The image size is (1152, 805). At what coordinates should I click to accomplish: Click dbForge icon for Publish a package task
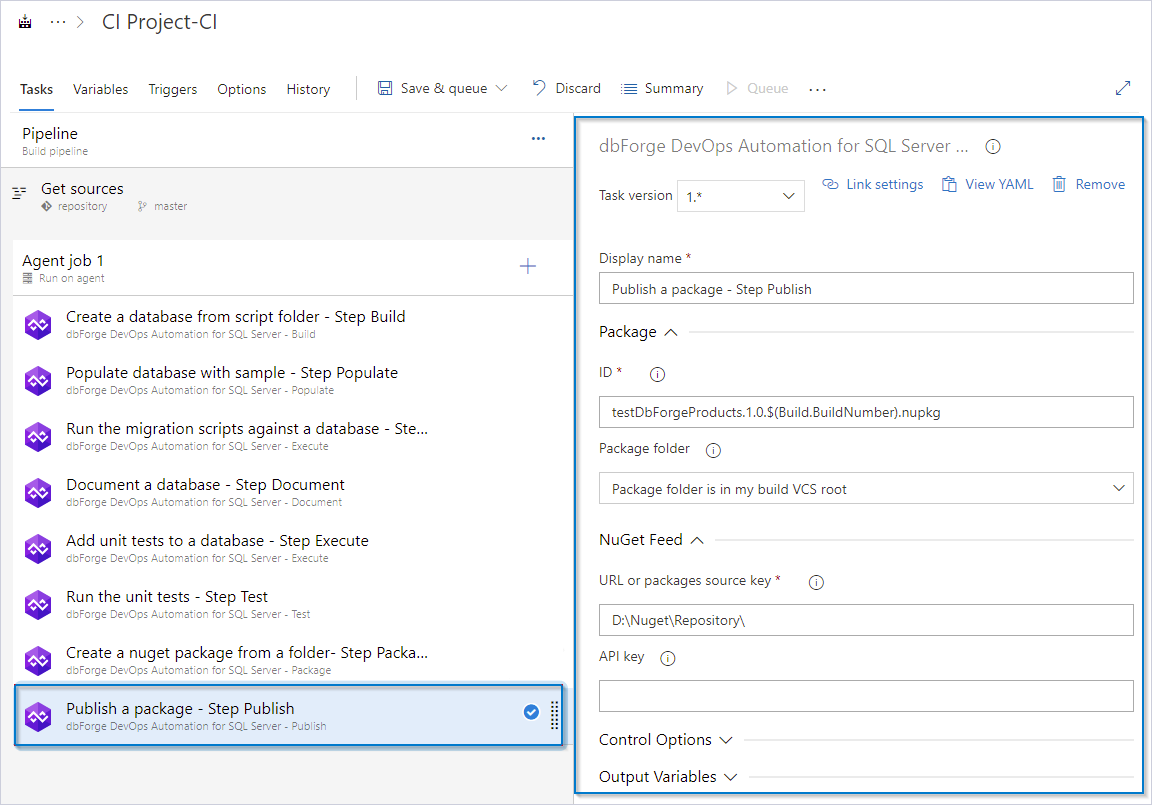[x=38, y=716]
